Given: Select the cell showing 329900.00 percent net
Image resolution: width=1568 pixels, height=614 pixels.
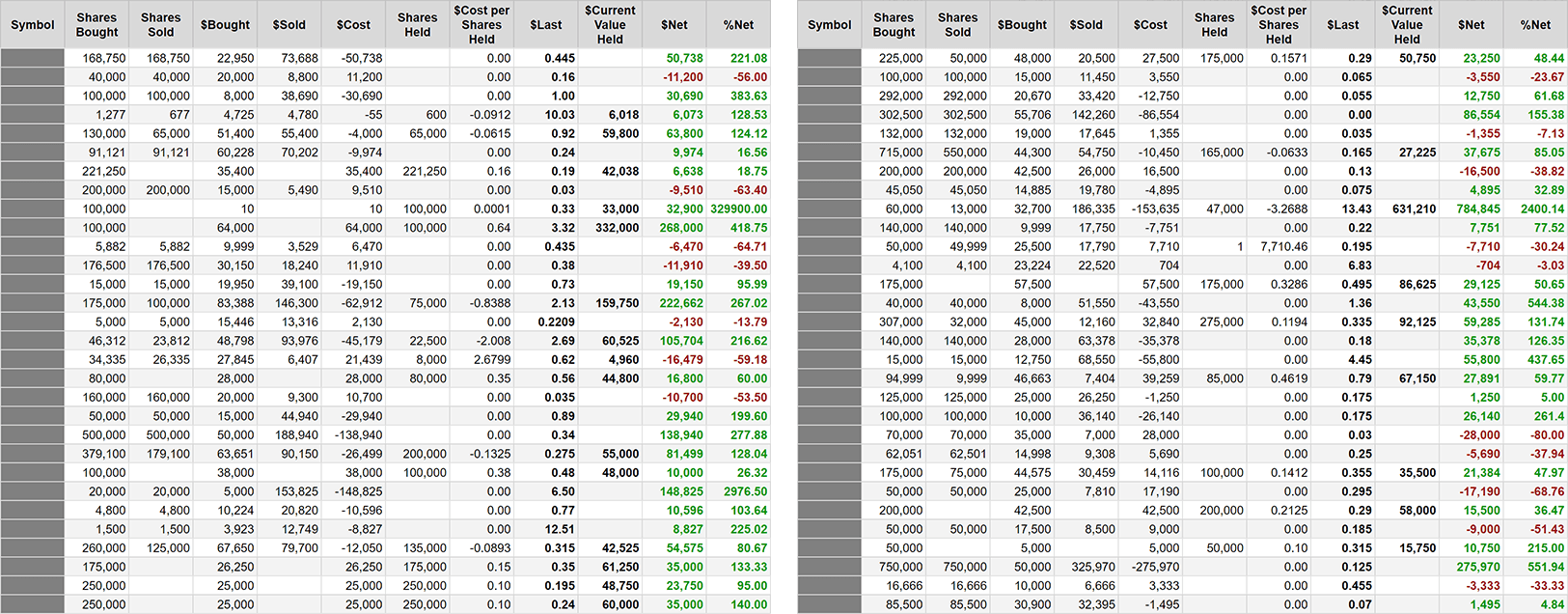Looking at the screenshot, I should tap(739, 209).
